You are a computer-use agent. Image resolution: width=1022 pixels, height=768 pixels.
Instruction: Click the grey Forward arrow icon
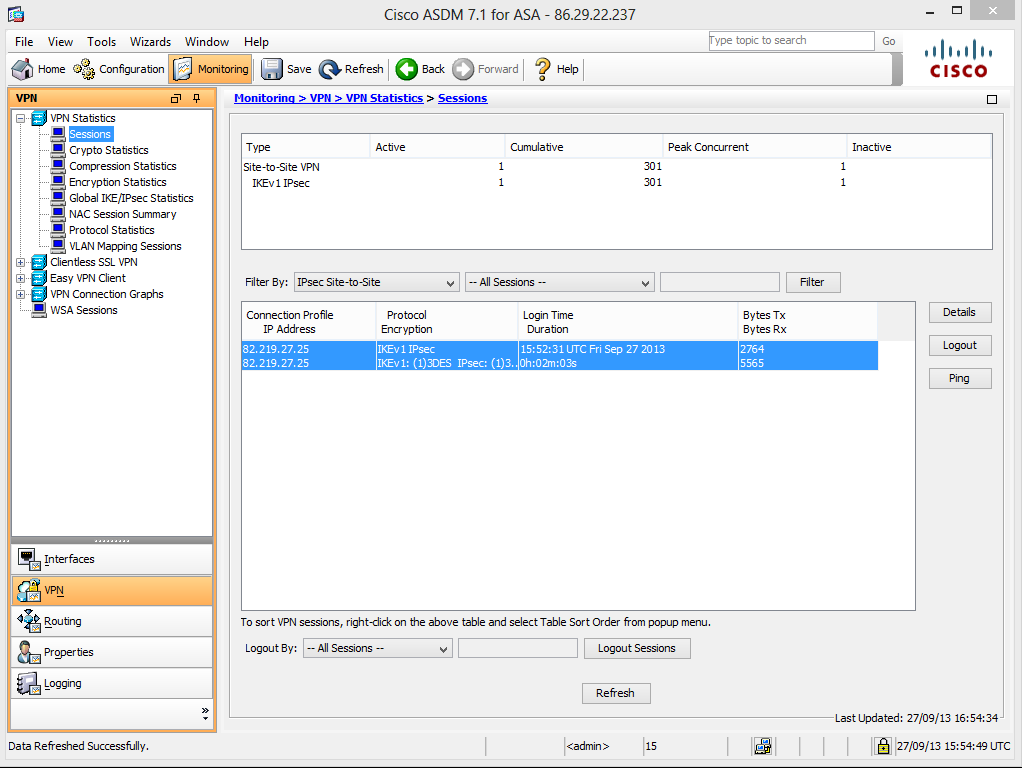463,69
